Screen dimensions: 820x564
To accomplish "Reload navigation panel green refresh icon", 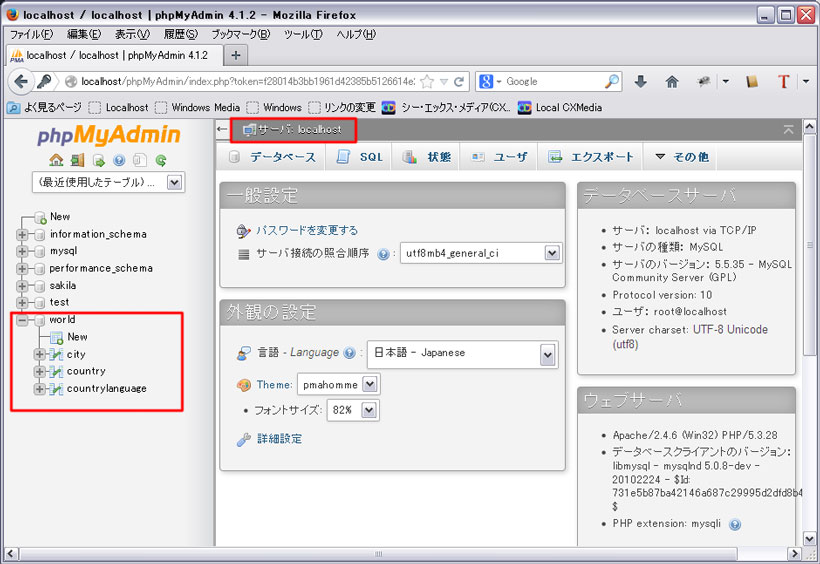I will pyautogui.click(x=161, y=160).
